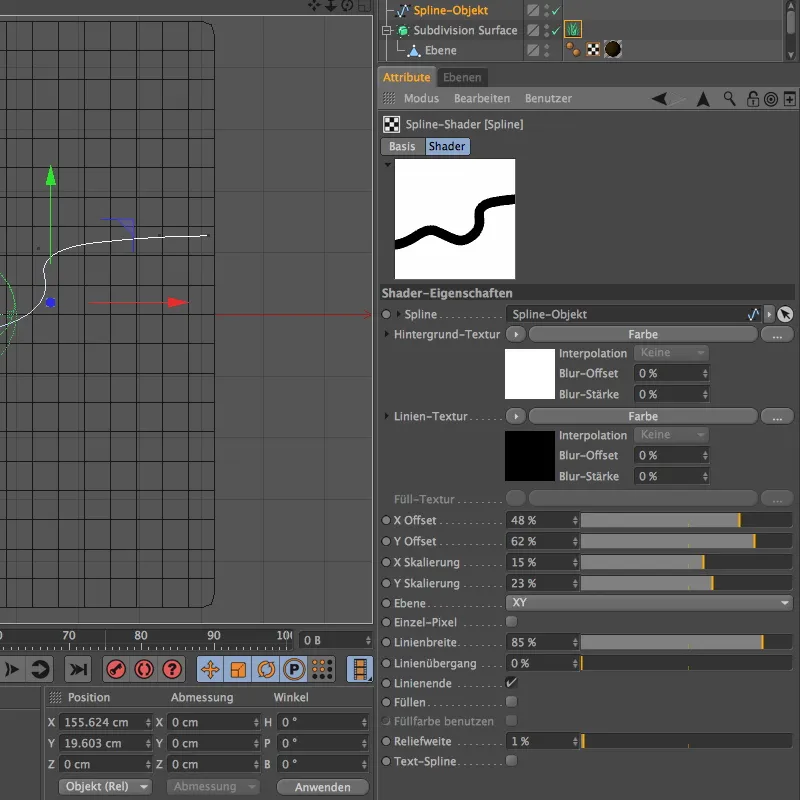Toggle parameter keyframe recording icon
800x800 pixels.
tap(294, 669)
